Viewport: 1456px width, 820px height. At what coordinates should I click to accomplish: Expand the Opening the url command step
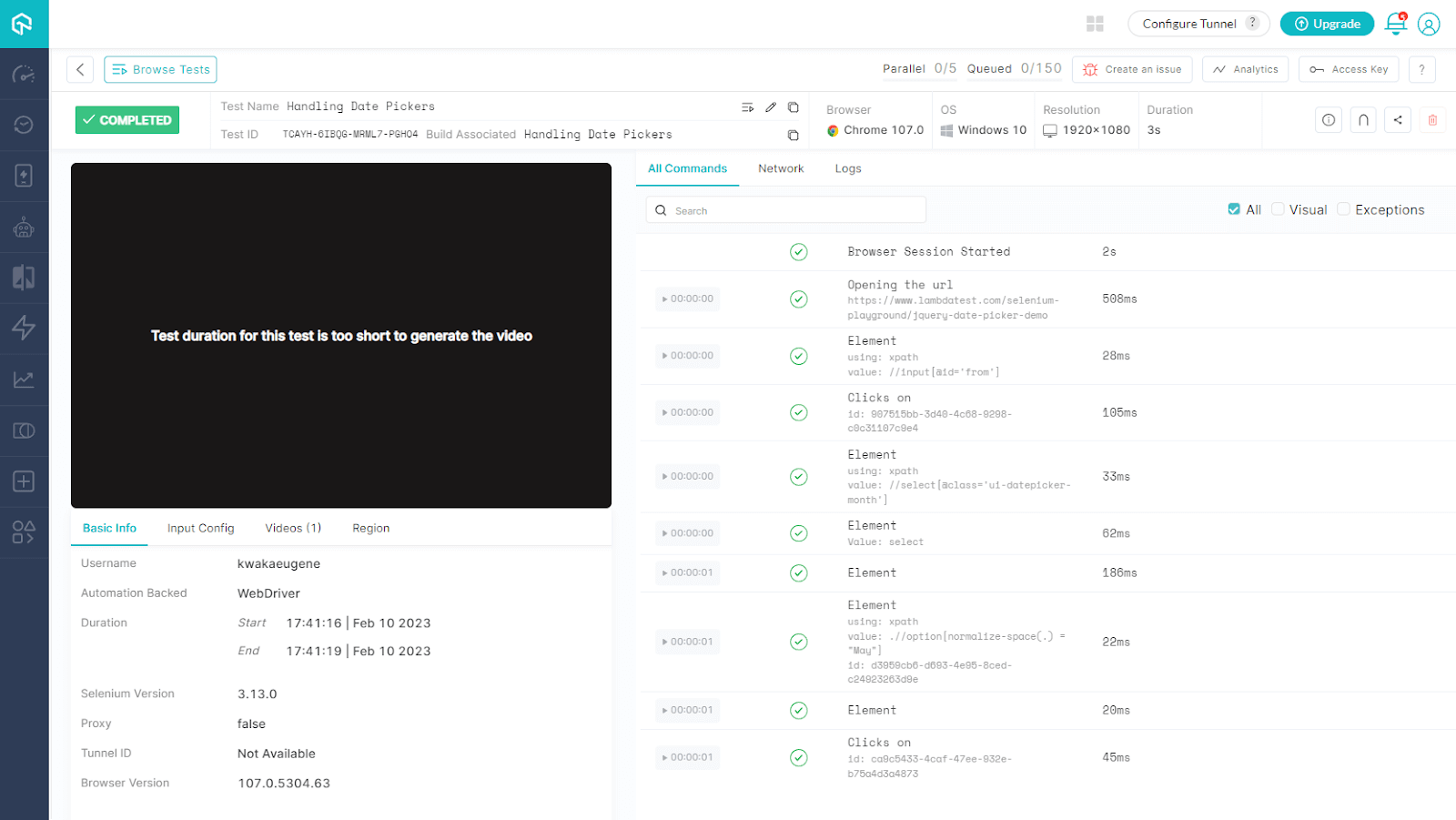click(x=687, y=299)
